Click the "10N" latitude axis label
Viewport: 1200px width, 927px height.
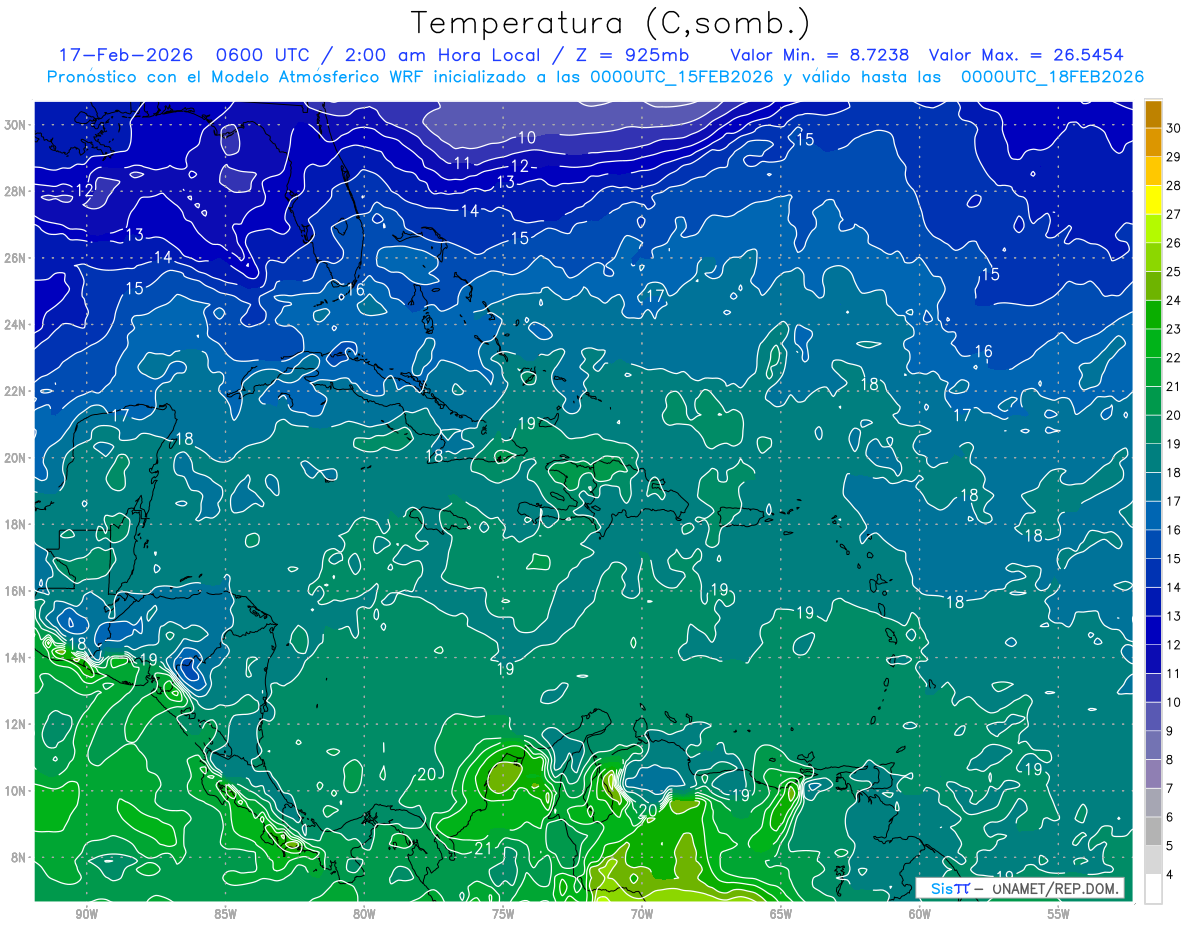(15, 791)
